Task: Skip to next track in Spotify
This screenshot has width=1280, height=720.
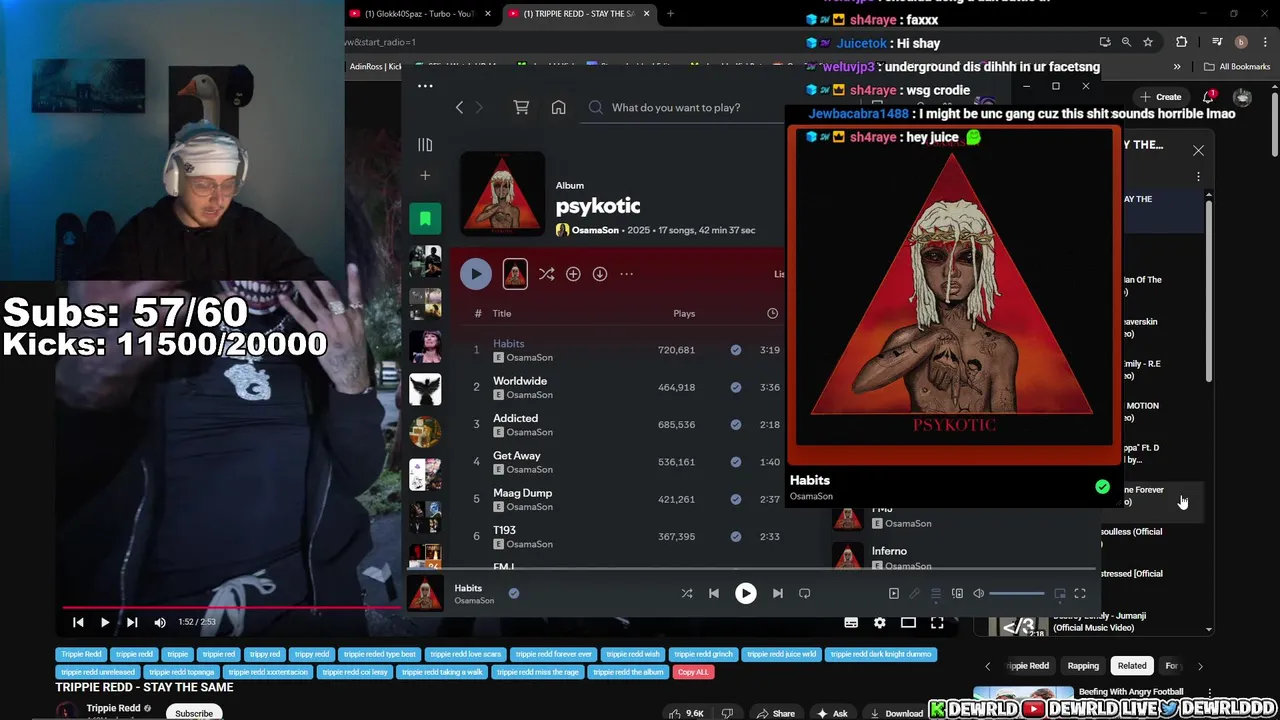Action: 778,594
